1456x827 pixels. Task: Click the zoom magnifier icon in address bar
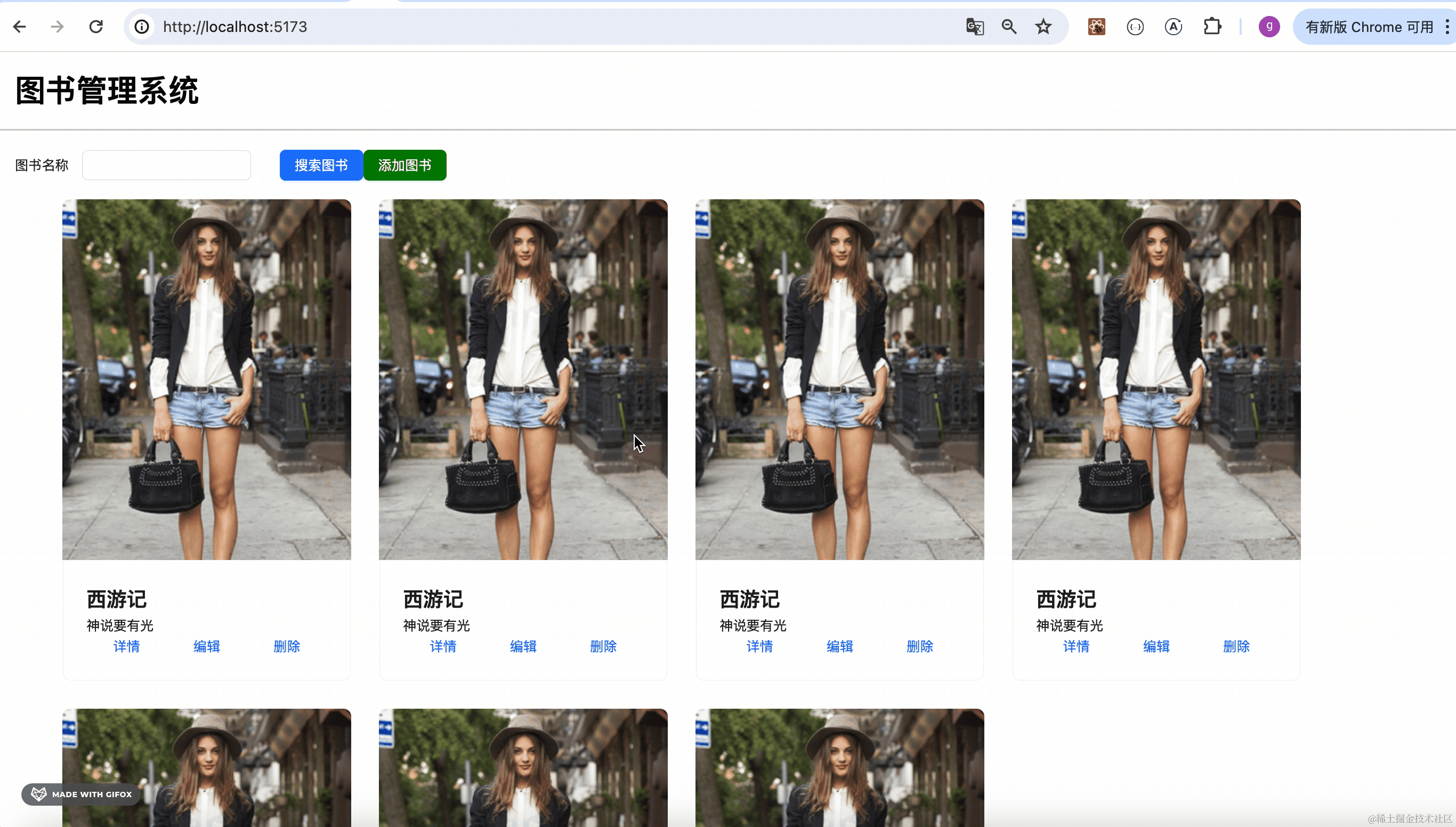point(1009,27)
